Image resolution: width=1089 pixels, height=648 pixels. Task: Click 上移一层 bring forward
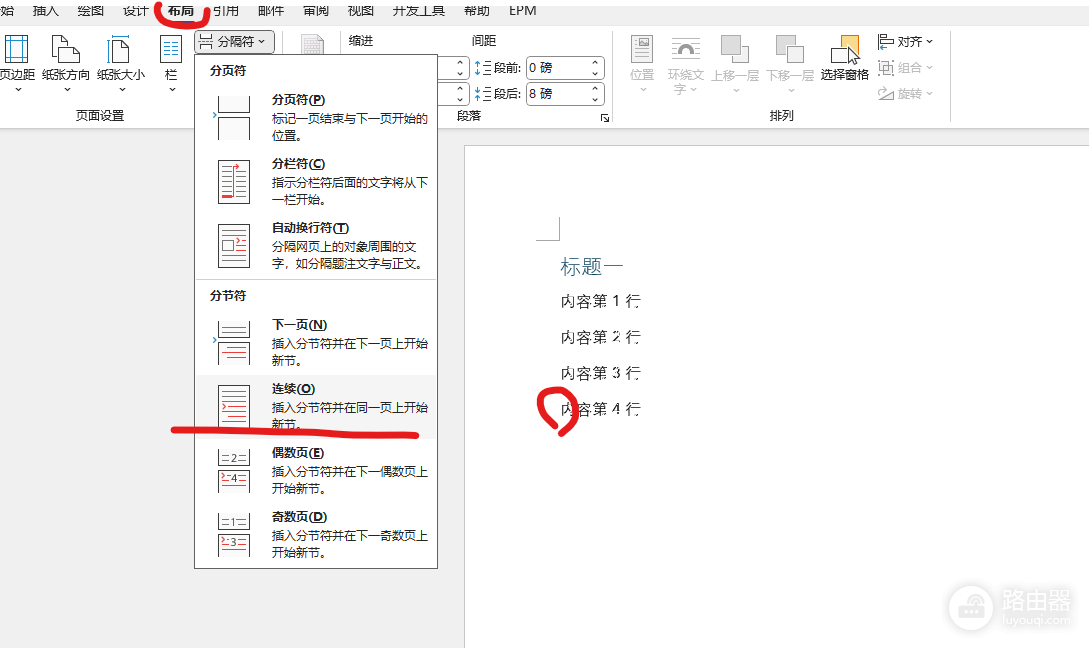(x=735, y=64)
